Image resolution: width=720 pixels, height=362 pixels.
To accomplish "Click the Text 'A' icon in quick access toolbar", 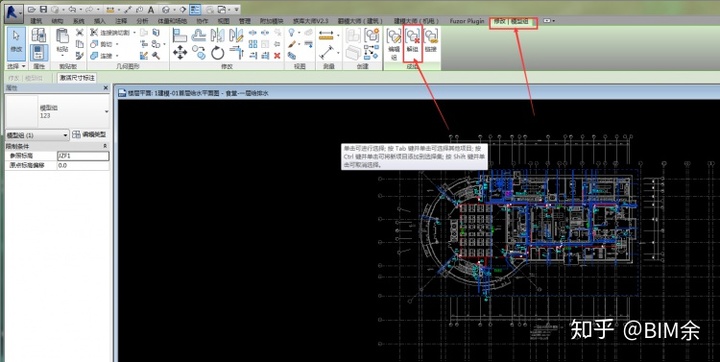I will pos(151,10).
